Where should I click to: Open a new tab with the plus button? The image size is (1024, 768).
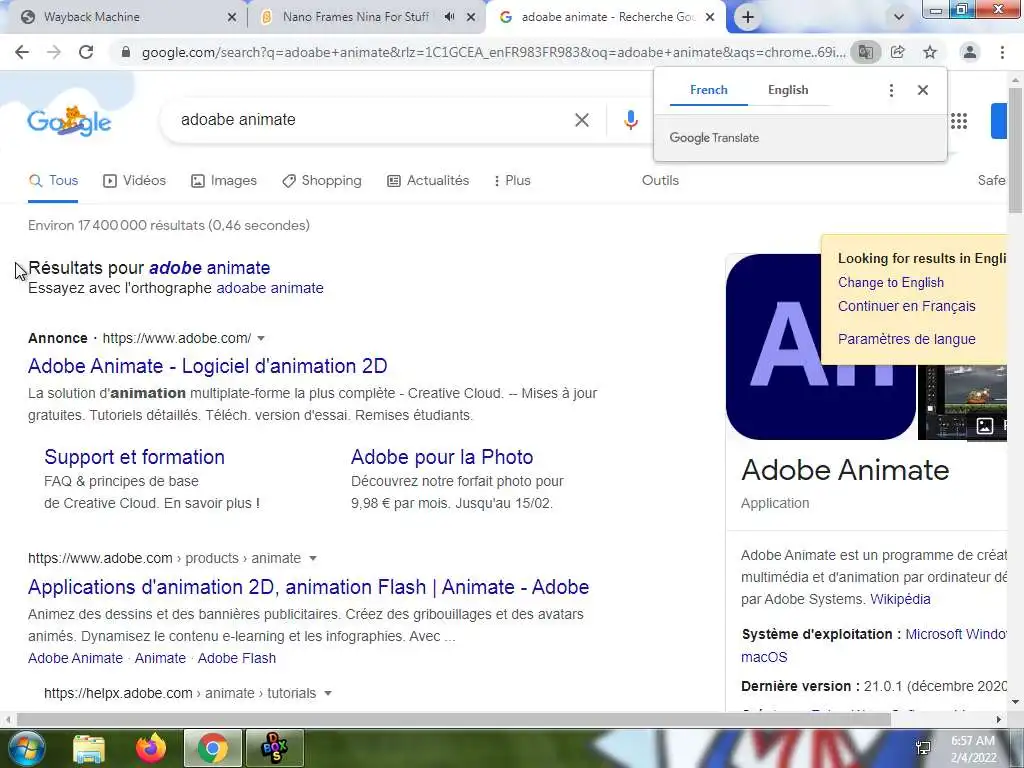pos(748,17)
